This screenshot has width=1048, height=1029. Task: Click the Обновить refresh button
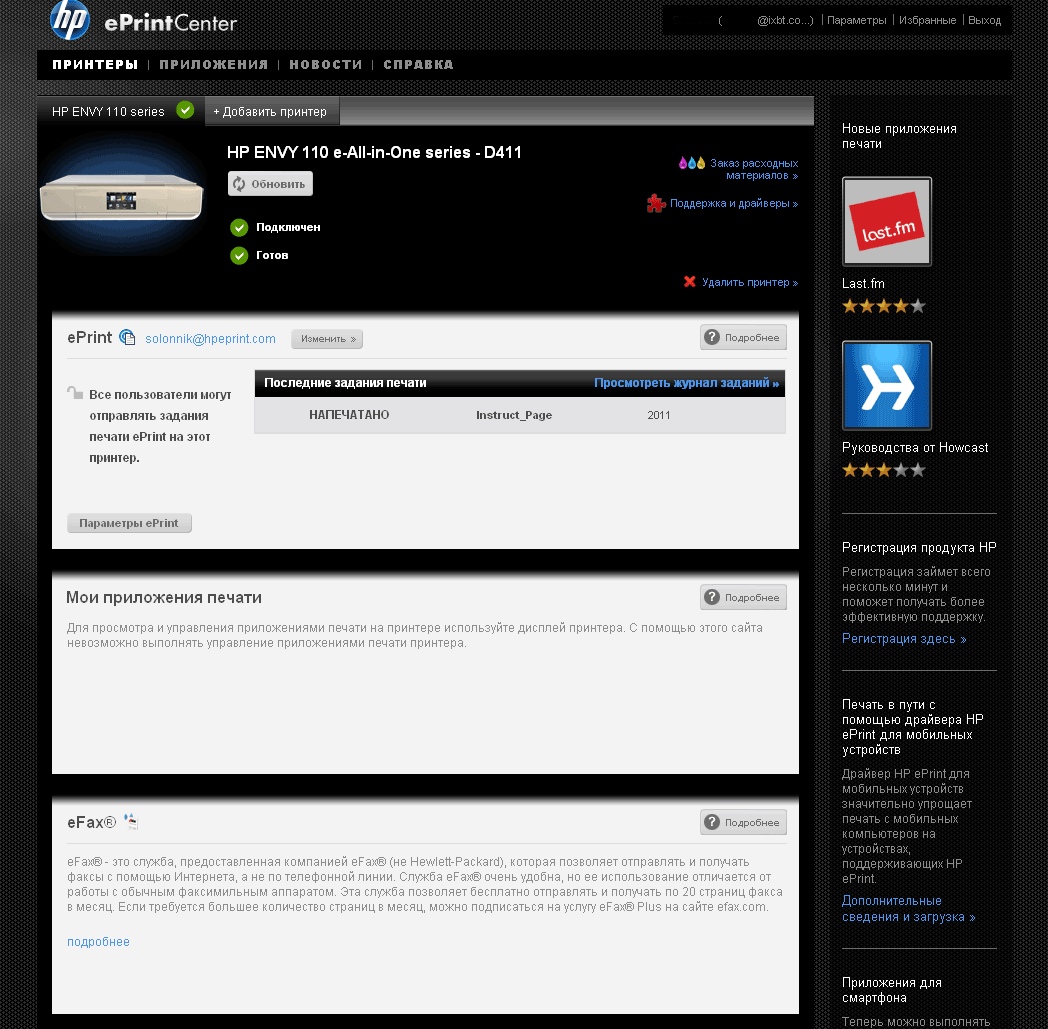[x=270, y=184]
